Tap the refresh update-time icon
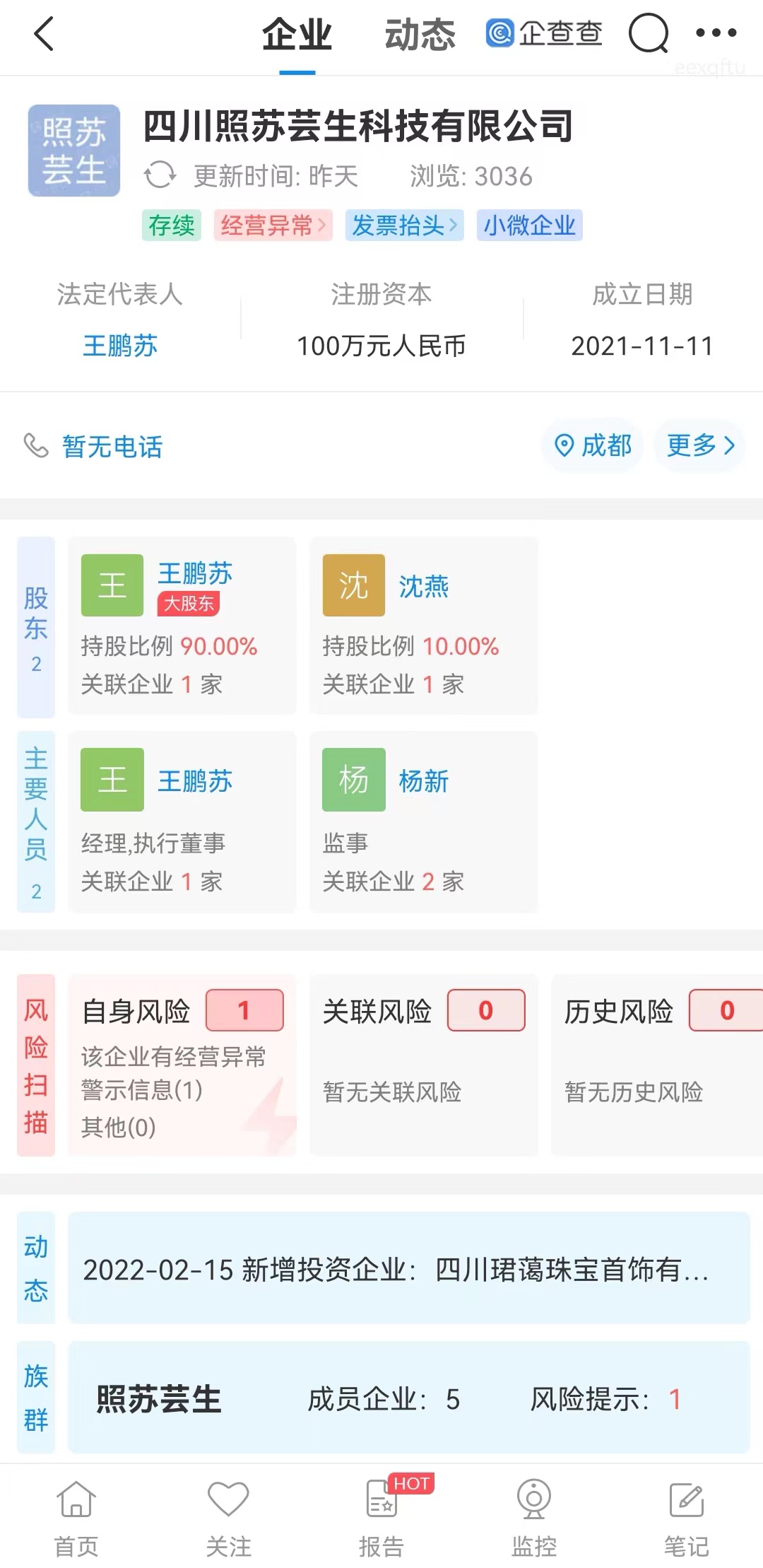Viewport: 763px width, 1568px height. [160, 175]
